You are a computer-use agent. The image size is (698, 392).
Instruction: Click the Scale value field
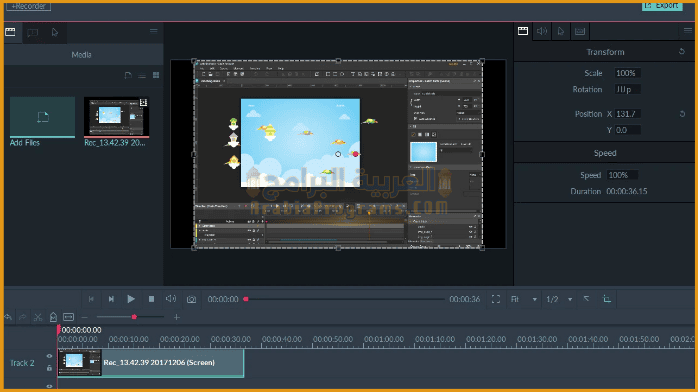pyautogui.click(x=627, y=73)
